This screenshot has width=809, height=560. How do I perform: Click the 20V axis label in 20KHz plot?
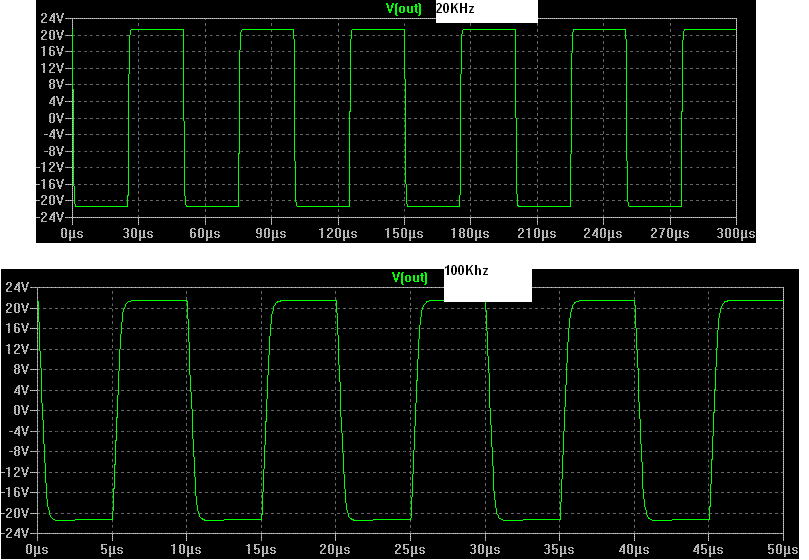(52, 35)
